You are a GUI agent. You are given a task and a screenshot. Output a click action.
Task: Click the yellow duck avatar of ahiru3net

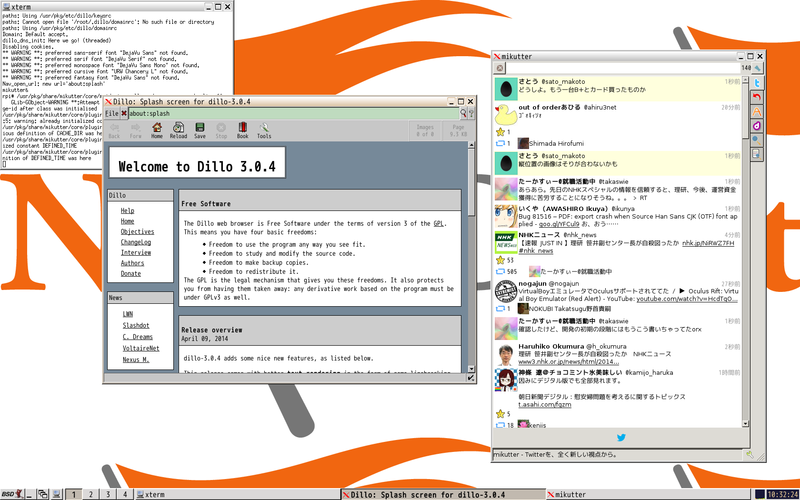tap(506, 114)
